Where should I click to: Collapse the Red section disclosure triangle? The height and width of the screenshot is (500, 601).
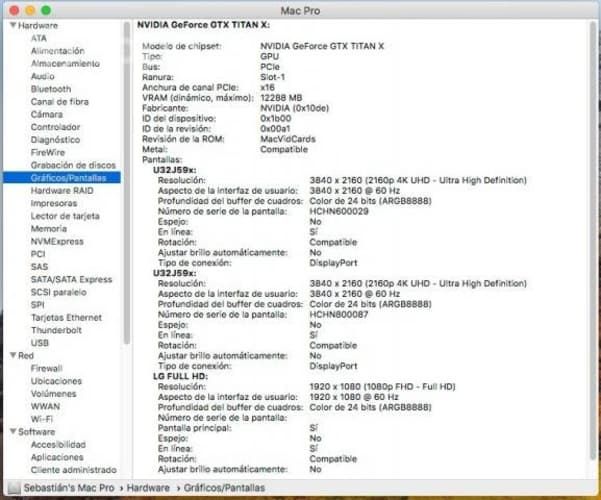[11, 355]
